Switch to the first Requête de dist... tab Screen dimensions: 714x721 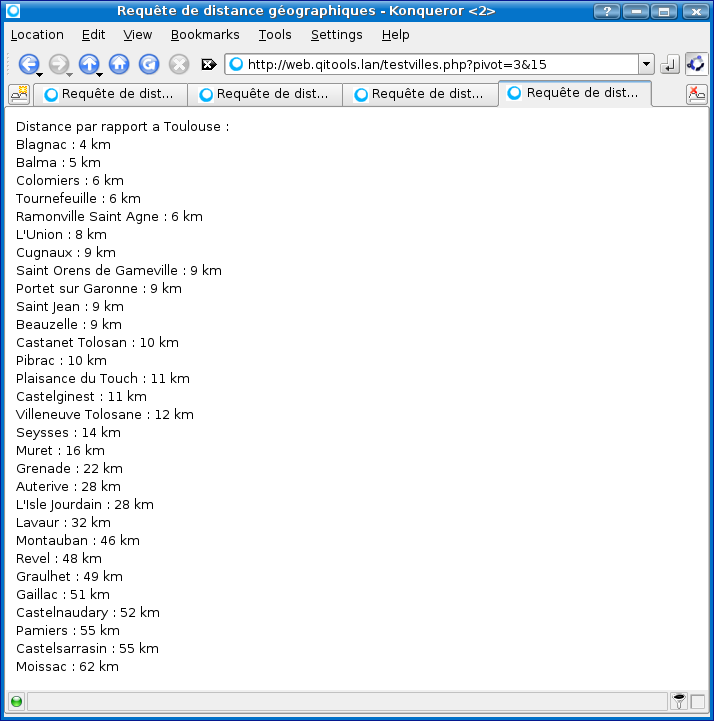pyautogui.click(x=110, y=94)
